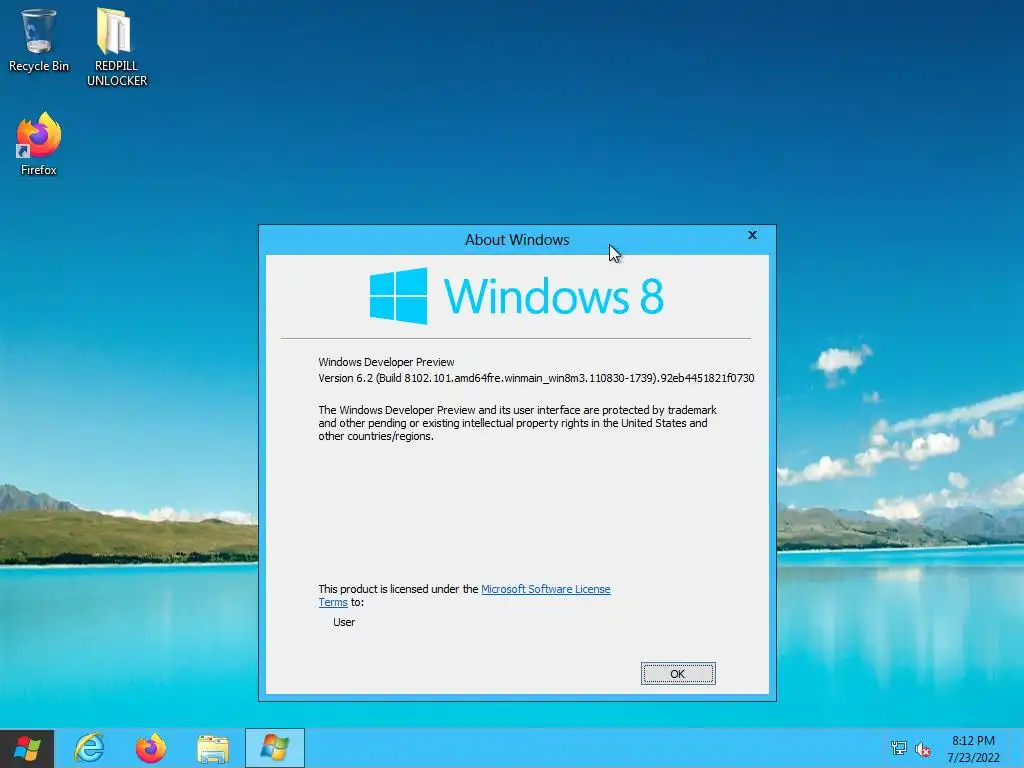
Task: Open the Recycle Bin desktop icon
Action: tap(39, 40)
